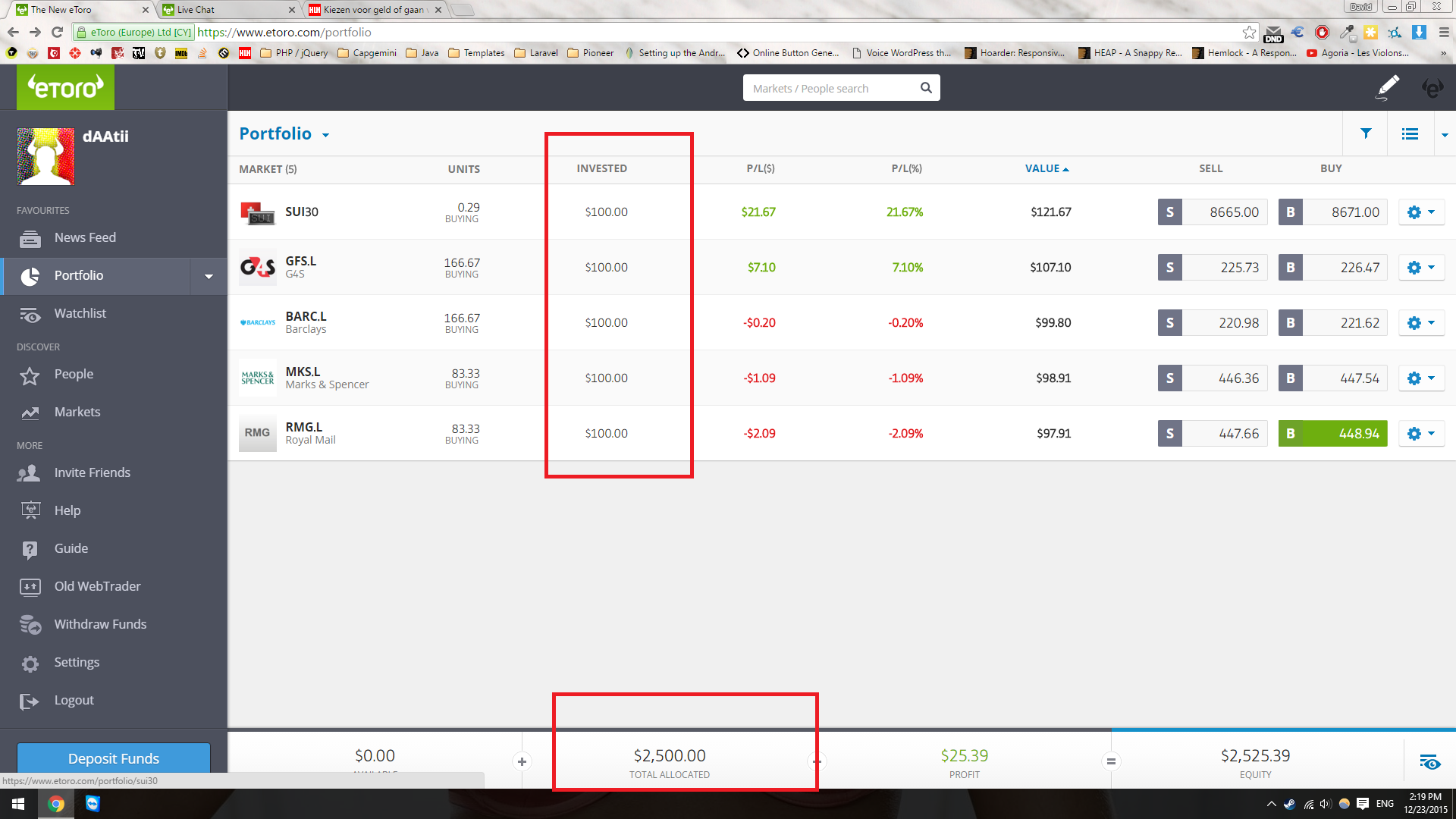Viewport: 1456px width, 819px height.
Task: Open the gear dropdown for BARC.L
Action: 1421,323
